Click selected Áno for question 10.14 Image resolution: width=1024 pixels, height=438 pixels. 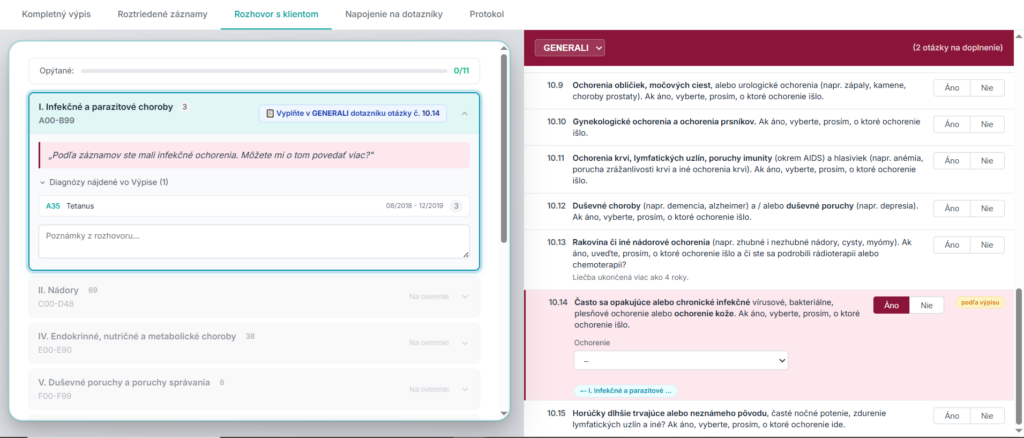pyautogui.click(x=891, y=305)
